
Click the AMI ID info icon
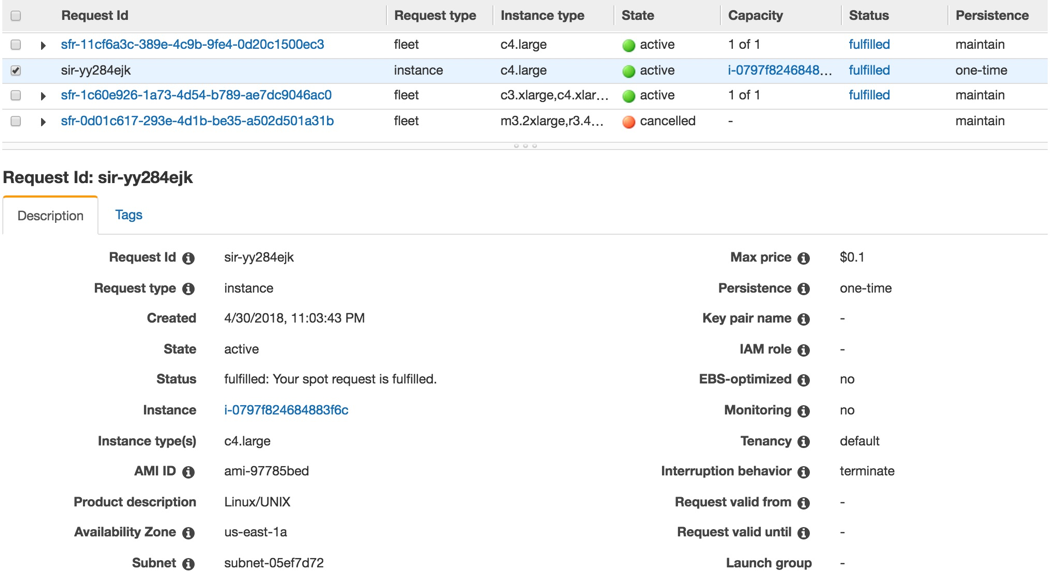click(189, 472)
